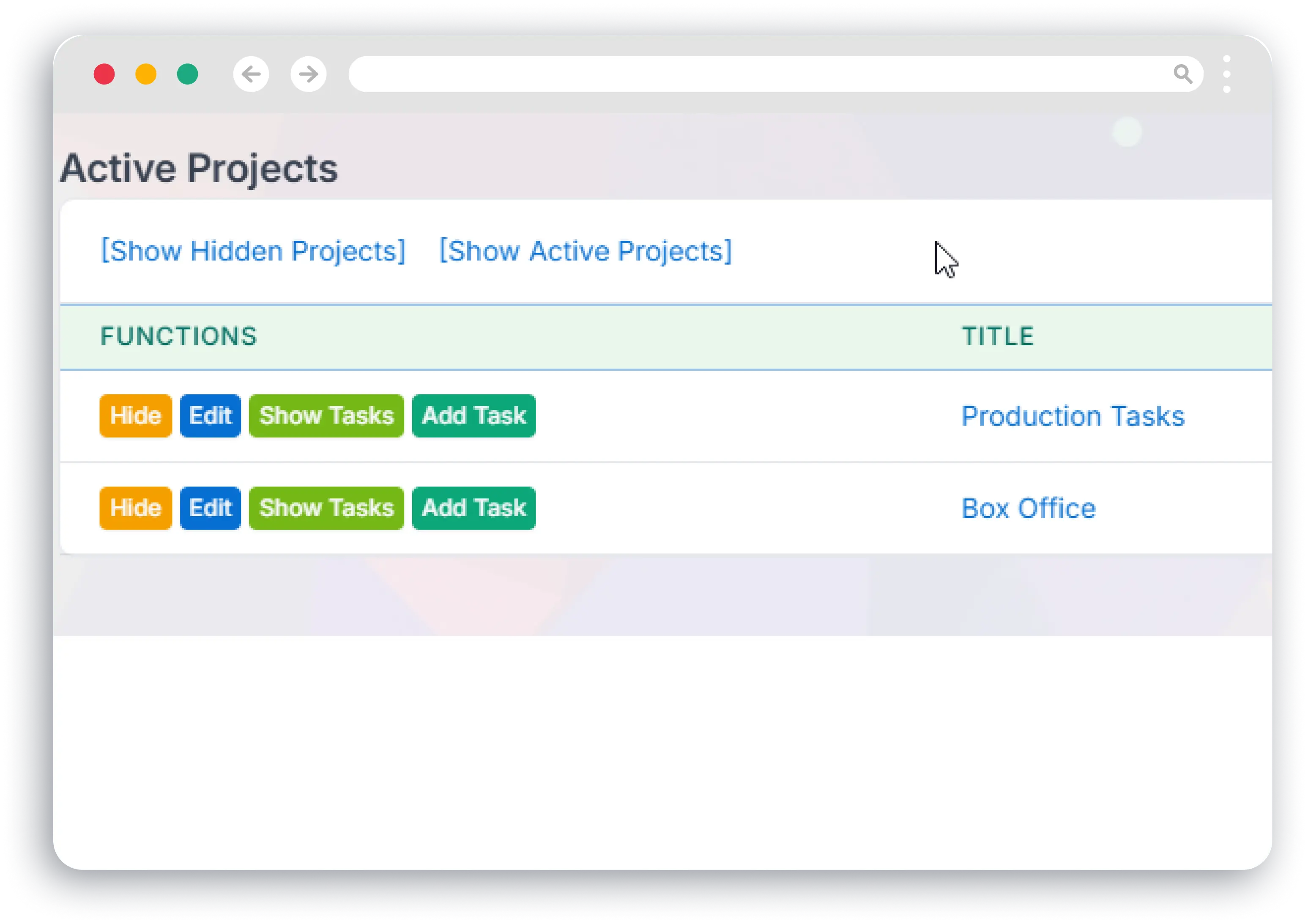Hide the Box Office project
The width and height of the screenshot is (1308, 924).
[x=135, y=508]
